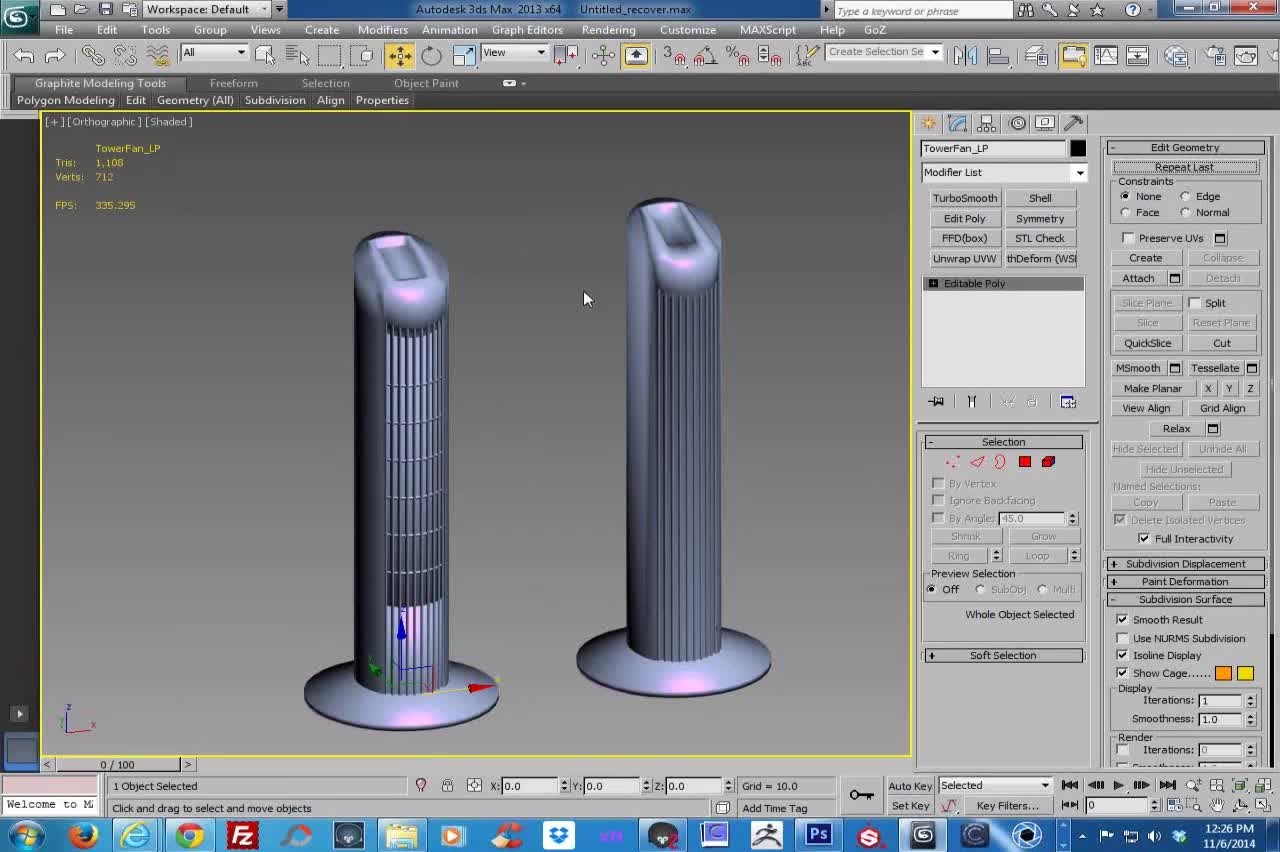Expand the Soft Selection rollout
1280x852 pixels.
point(1003,656)
